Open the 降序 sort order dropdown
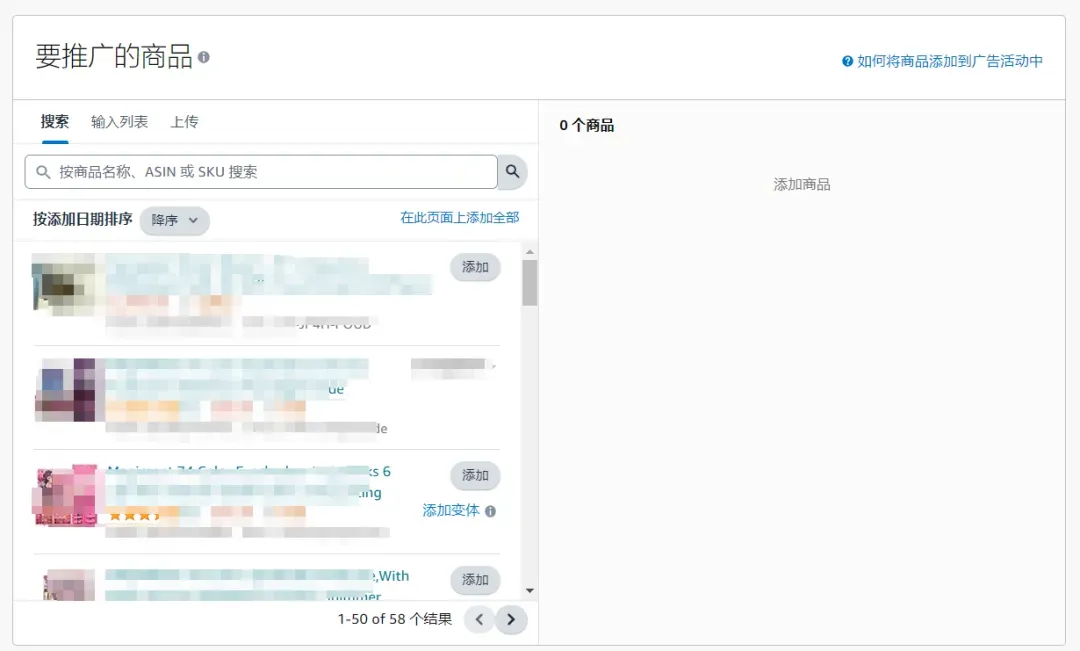The image size is (1080, 651). point(174,220)
